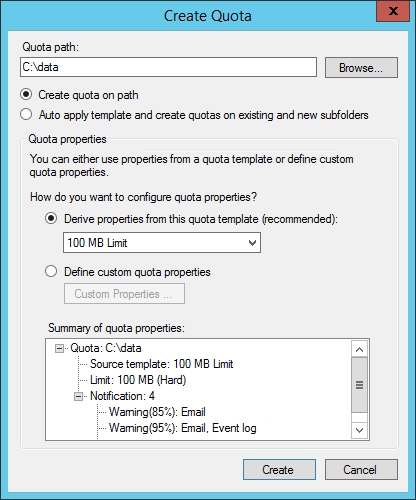Collapse the Notification: 4 tree node
Image resolution: width=416 pixels, height=500 pixels.
click(x=78, y=396)
